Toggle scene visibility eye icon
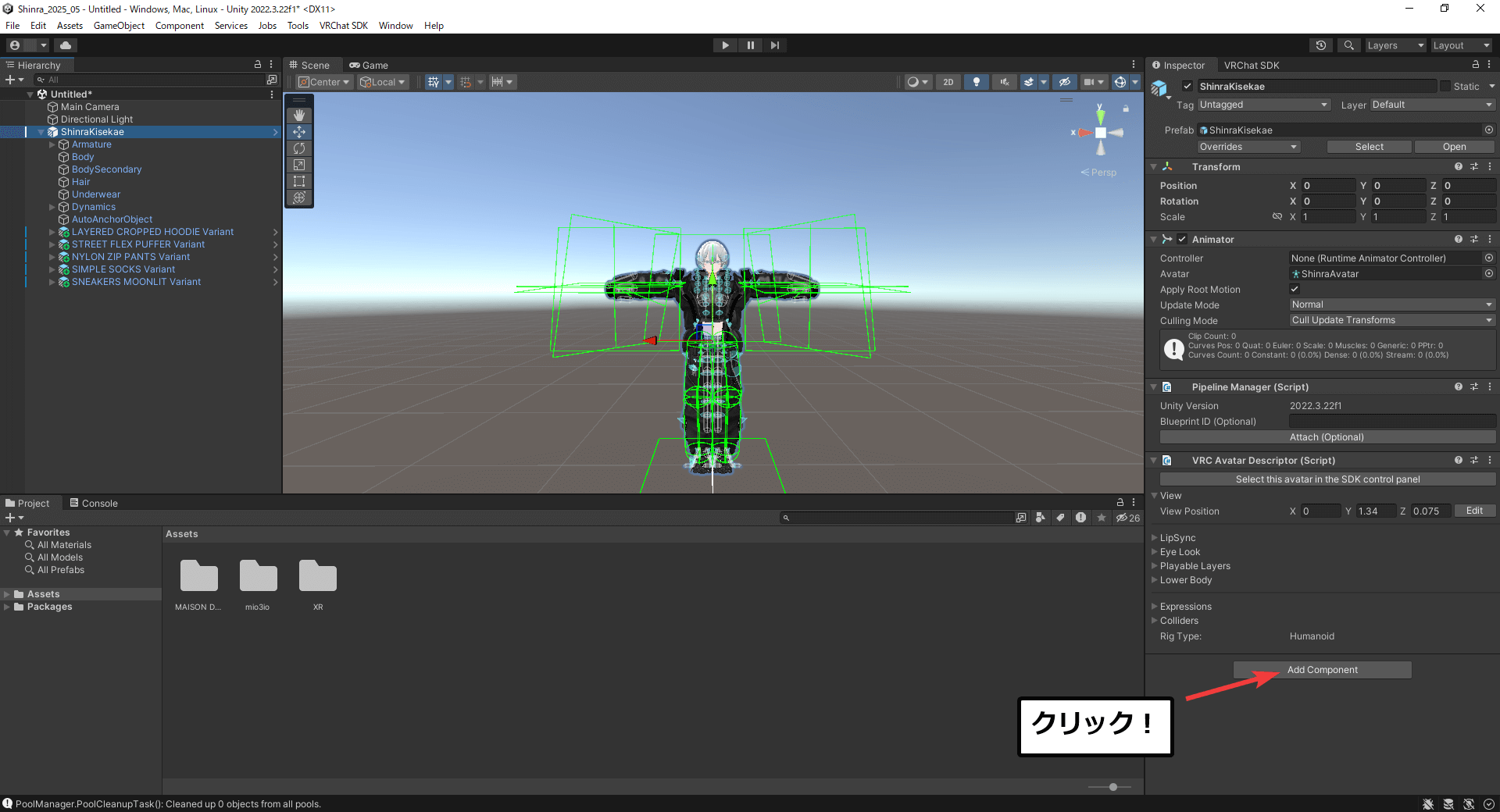Viewport: 1500px width, 812px height. click(x=1064, y=82)
